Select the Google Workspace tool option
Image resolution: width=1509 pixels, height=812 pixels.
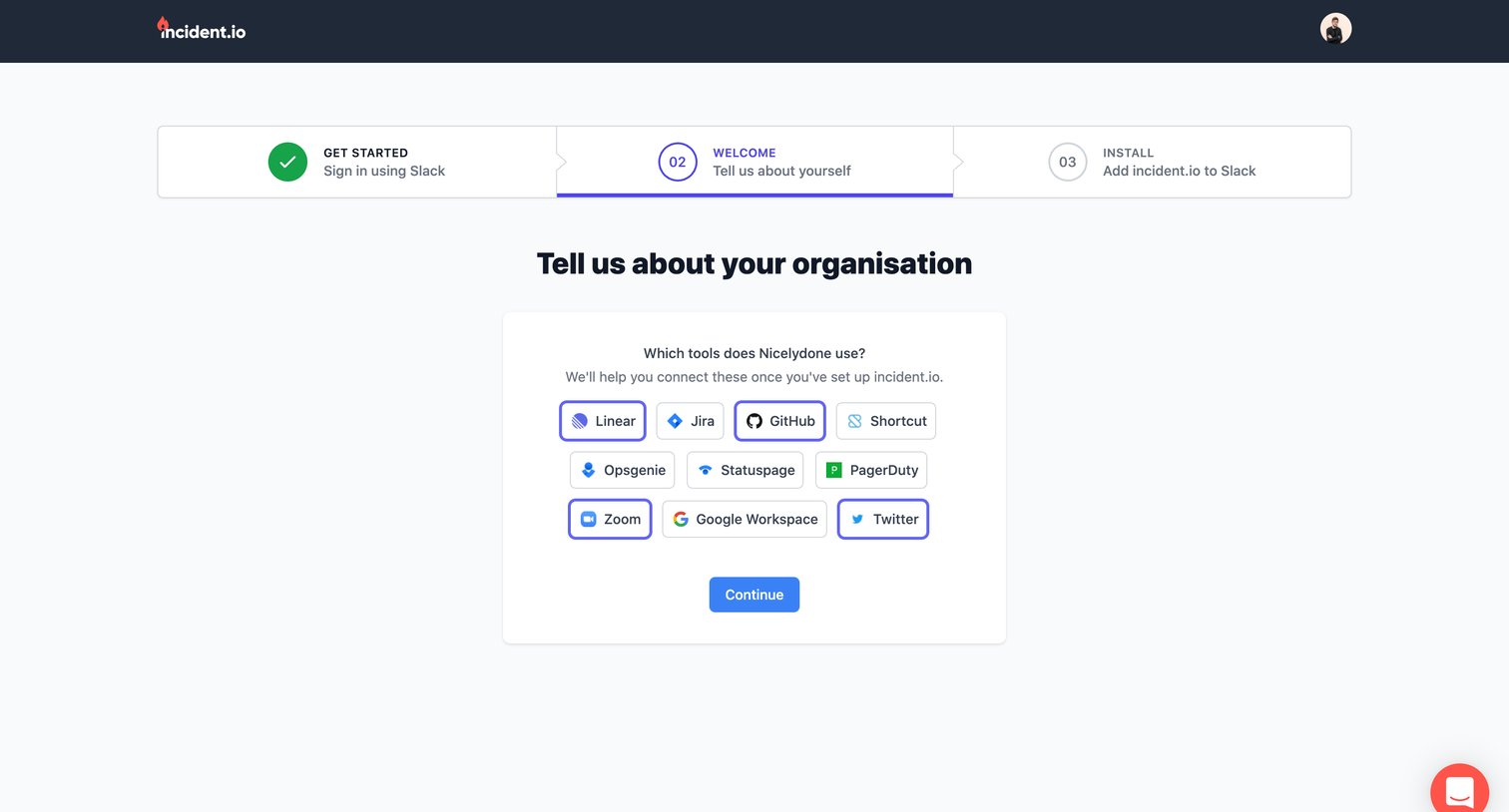point(745,519)
